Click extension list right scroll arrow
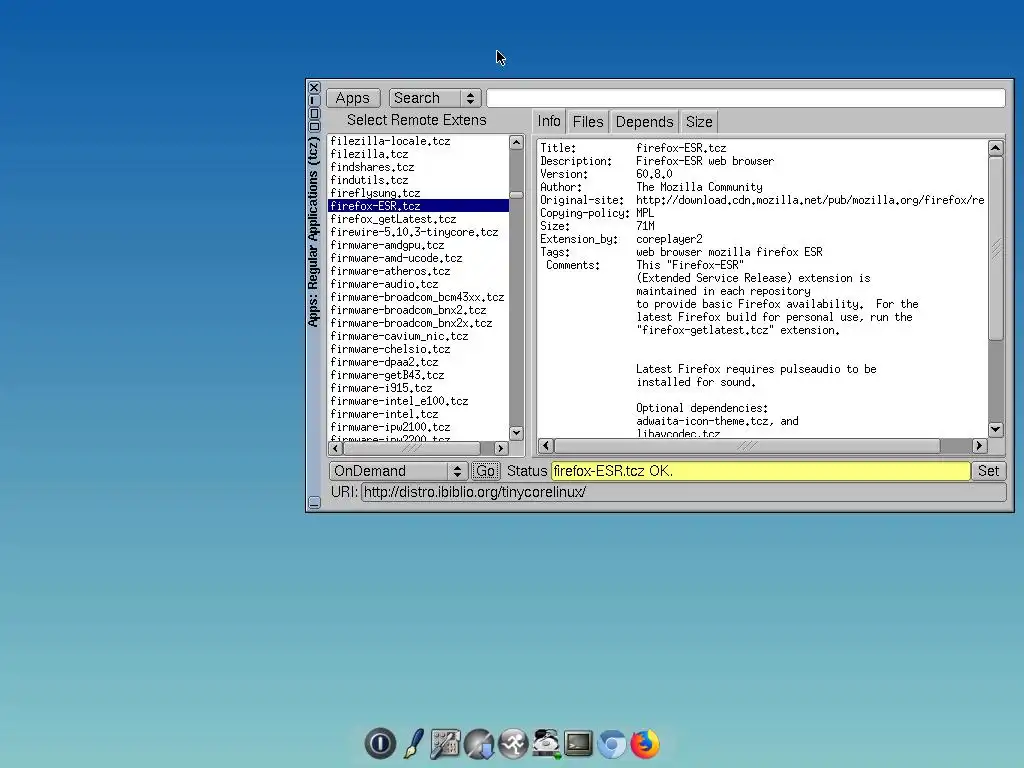 [501, 449]
